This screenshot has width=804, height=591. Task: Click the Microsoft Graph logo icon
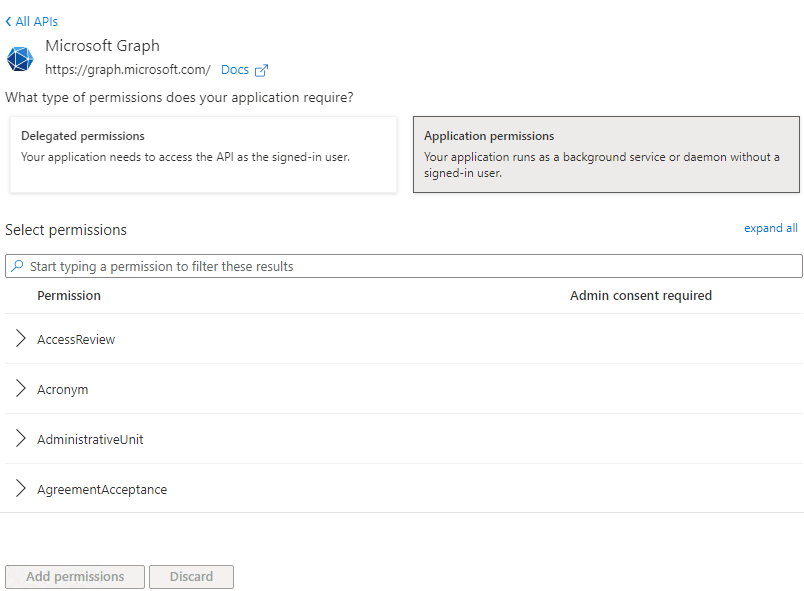(x=20, y=58)
